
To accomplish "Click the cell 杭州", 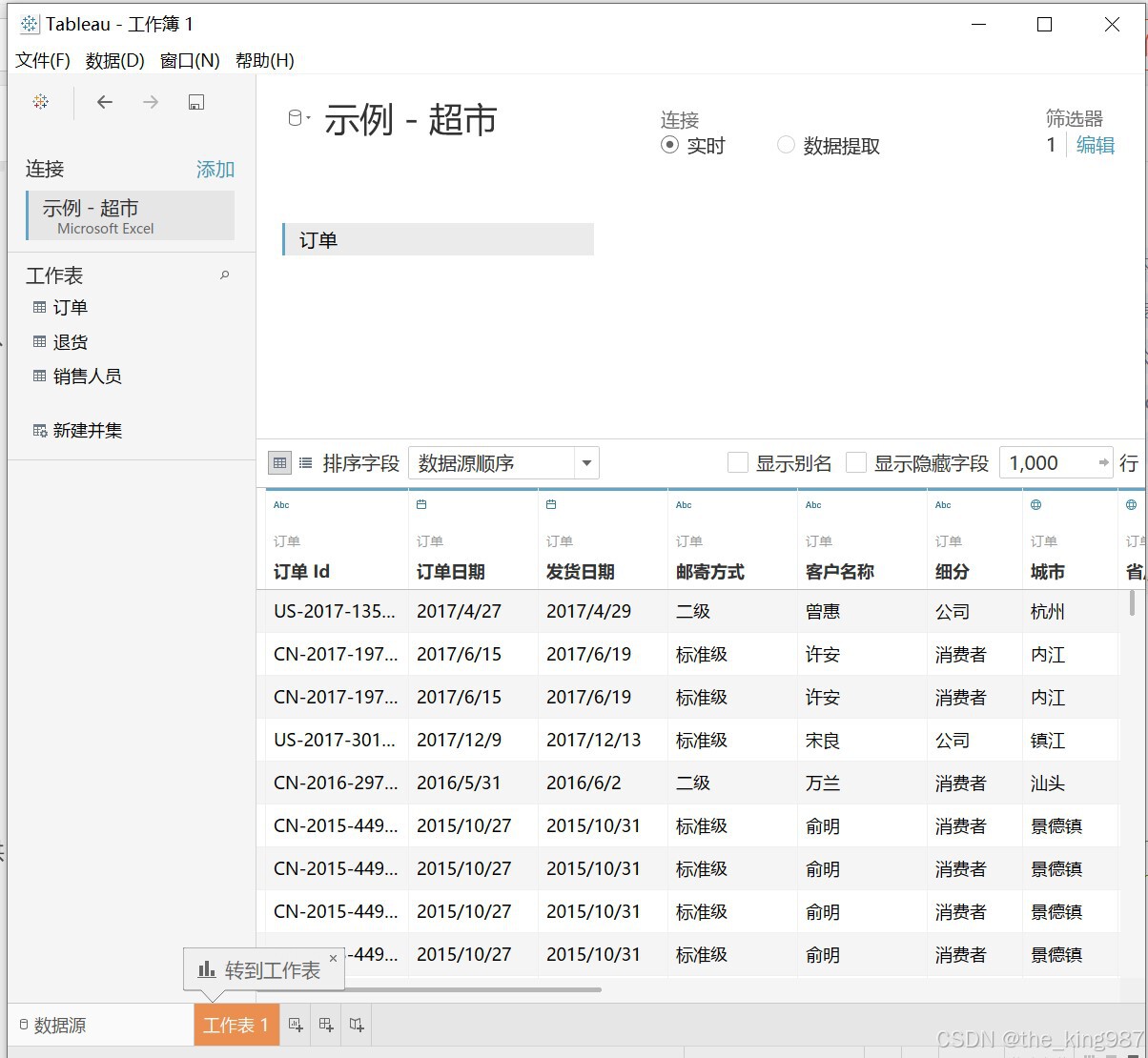I will point(1048,611).
